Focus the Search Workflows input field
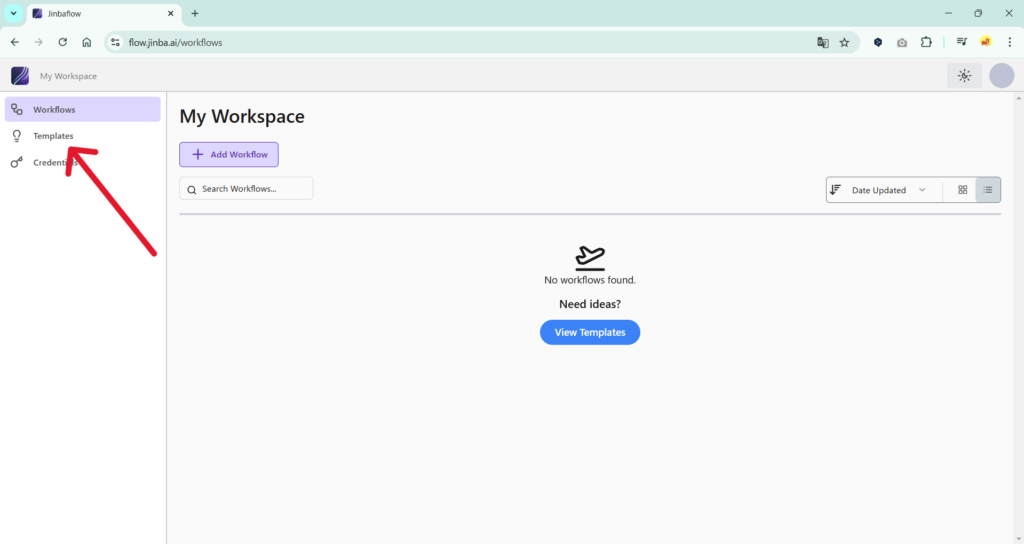The image size is (1024, 544). click(x=252, y=189)
